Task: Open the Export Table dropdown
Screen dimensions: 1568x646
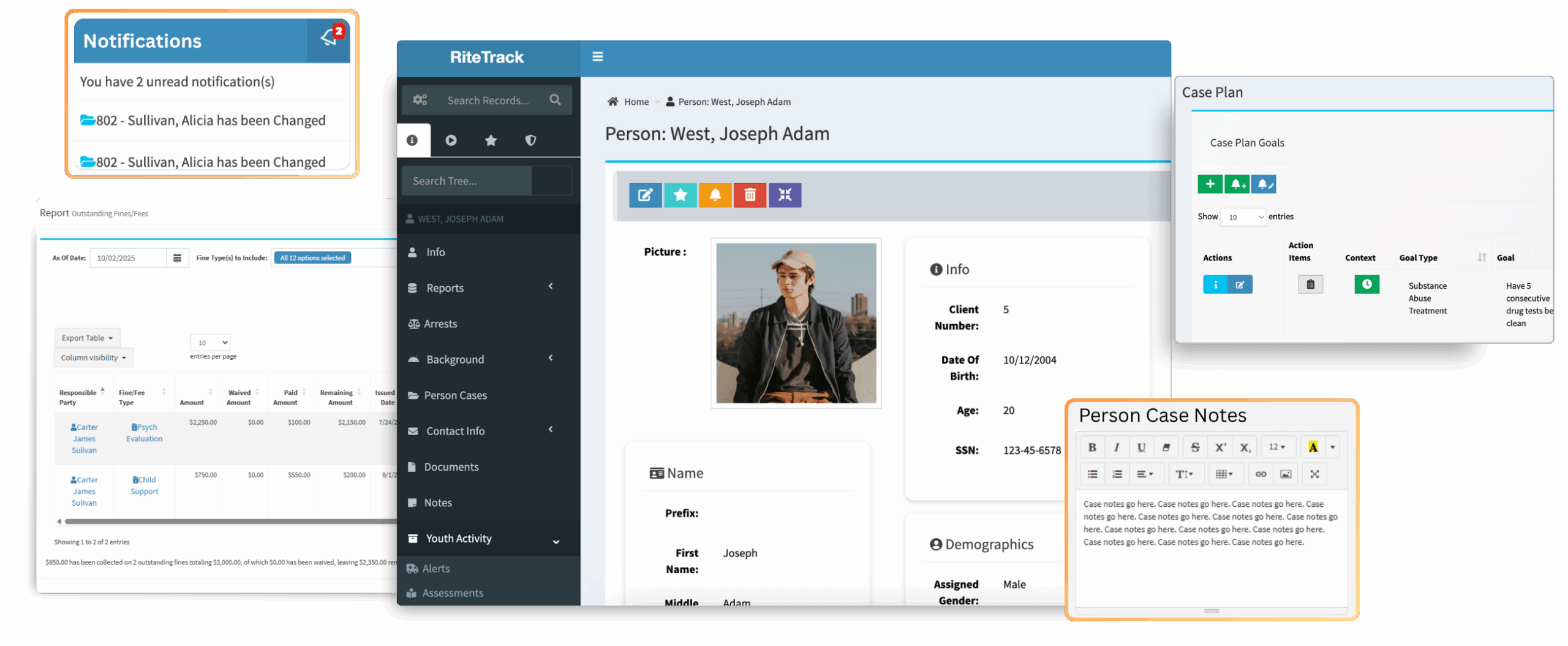Action: click(x=87, y=338)
